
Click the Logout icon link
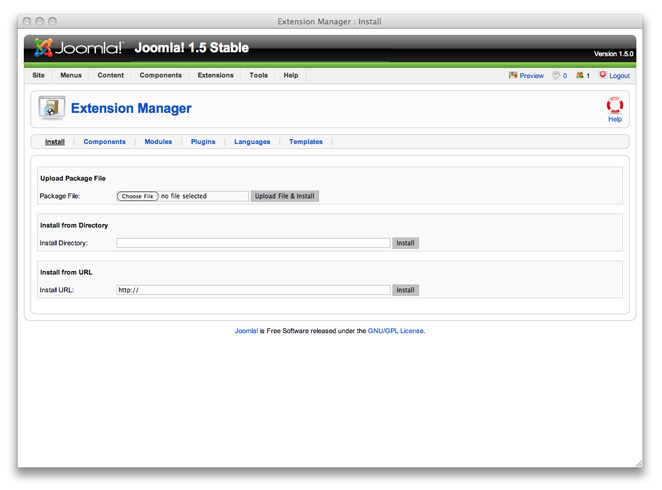(x=614, y=75)
